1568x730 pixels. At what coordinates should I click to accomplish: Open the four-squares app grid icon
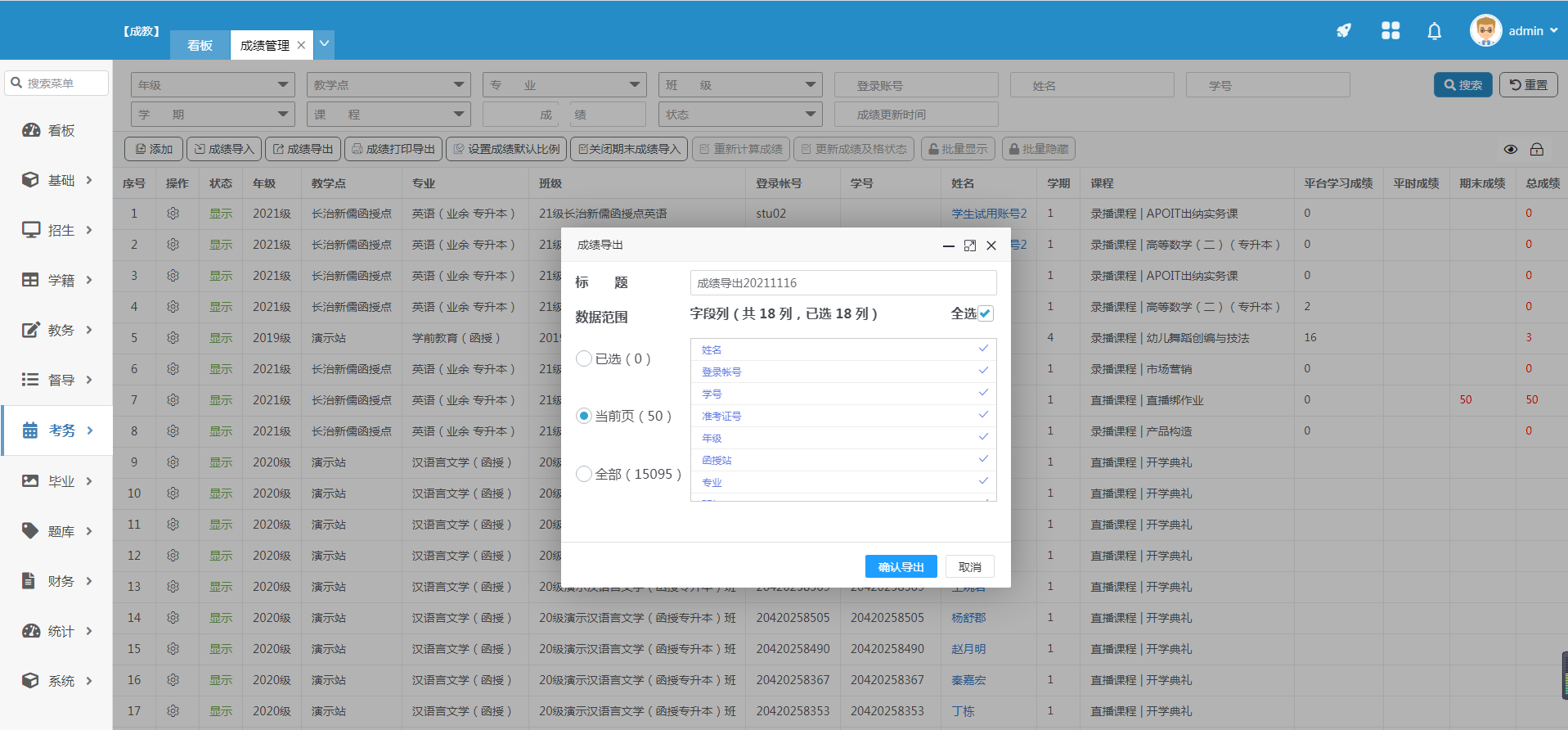click(x=1390, y=31)
